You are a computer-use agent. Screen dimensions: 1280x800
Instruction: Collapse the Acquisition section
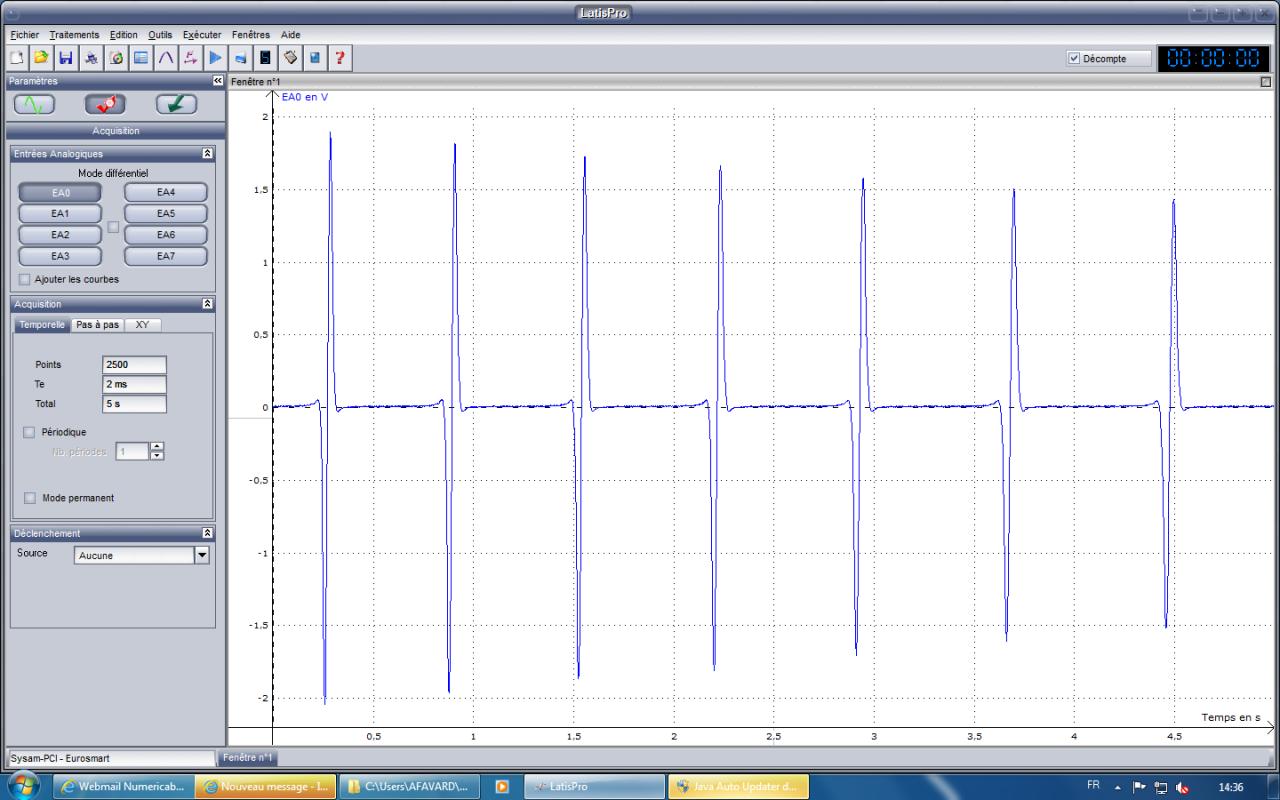pos(207,304)
